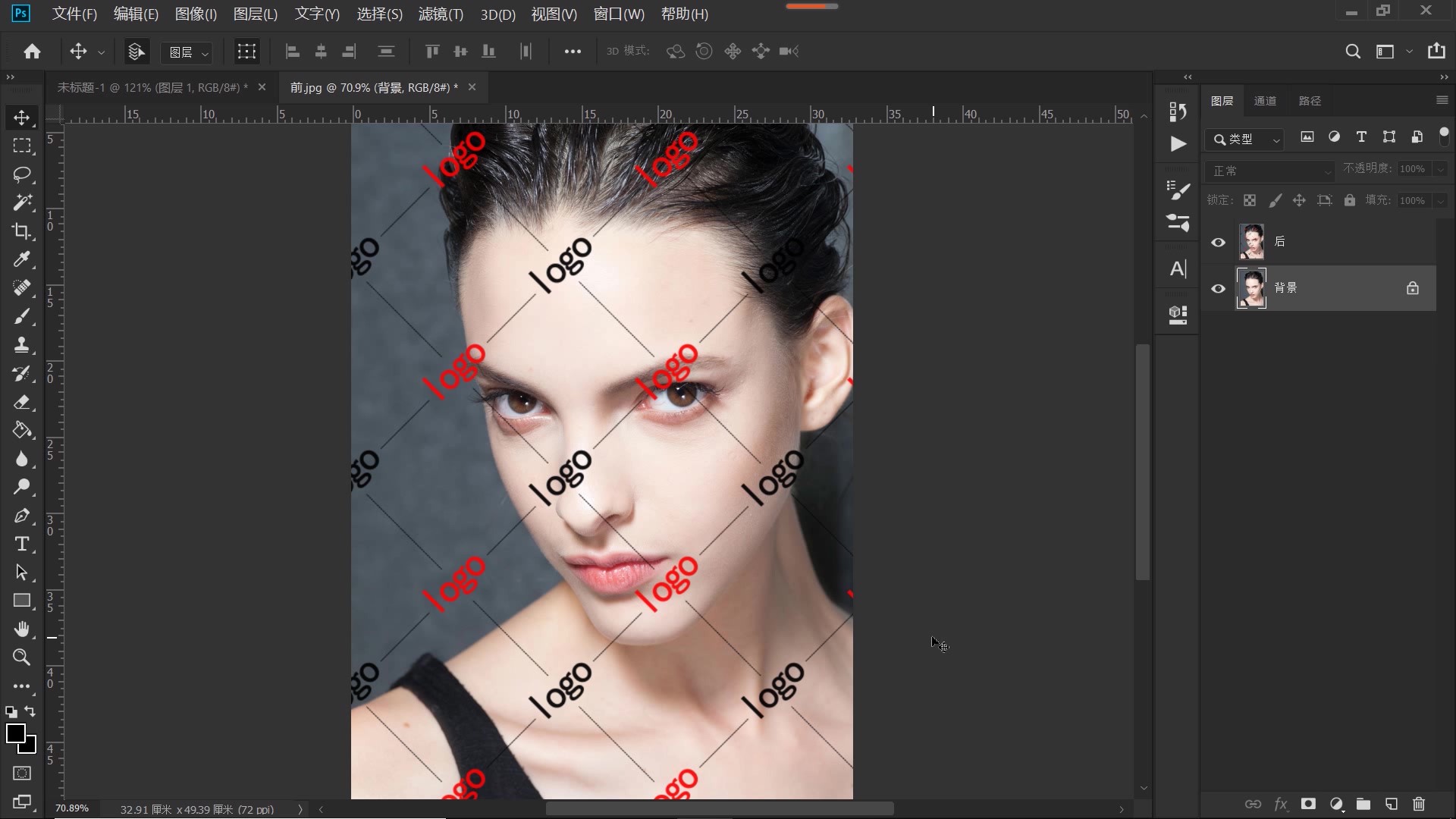Expand the opacity 100% dropdown arrow
The height and width of the screenshot is (819, 1456).
click(1440, 169)
